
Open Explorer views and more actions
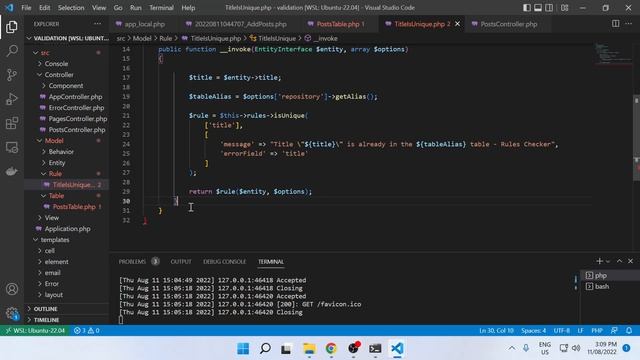(x=98, y=24)
